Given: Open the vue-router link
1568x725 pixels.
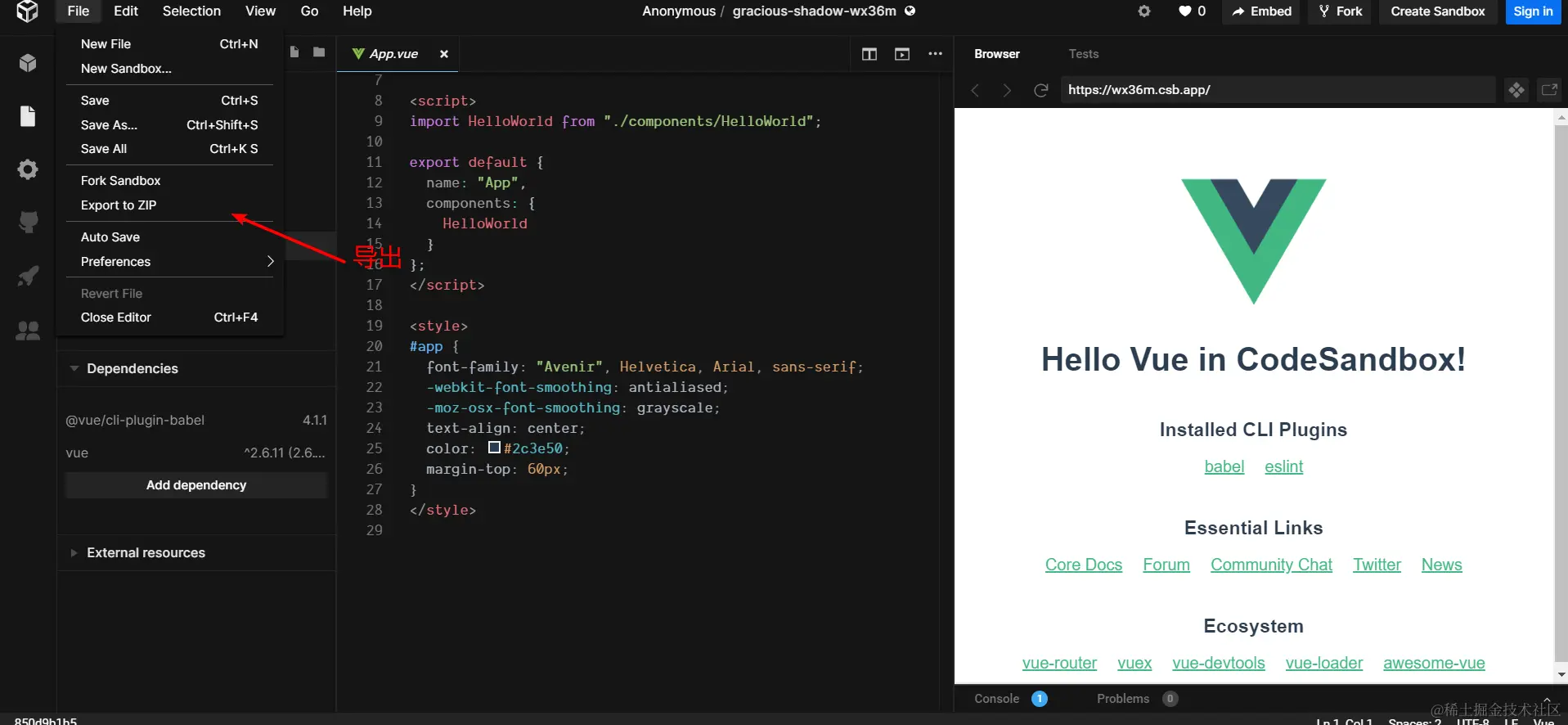Looking at the screenshot, I should (x=1059, y=663).
